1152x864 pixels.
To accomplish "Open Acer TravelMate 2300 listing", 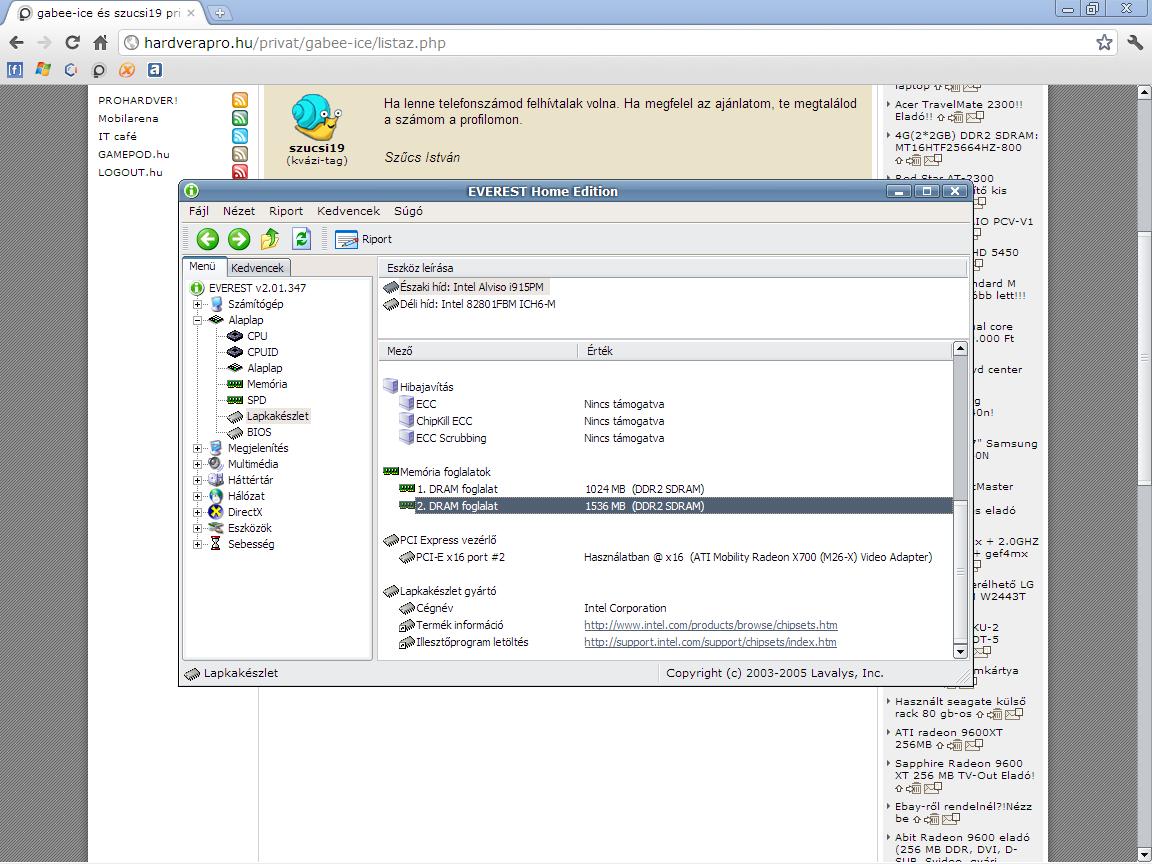I will 958,110.
